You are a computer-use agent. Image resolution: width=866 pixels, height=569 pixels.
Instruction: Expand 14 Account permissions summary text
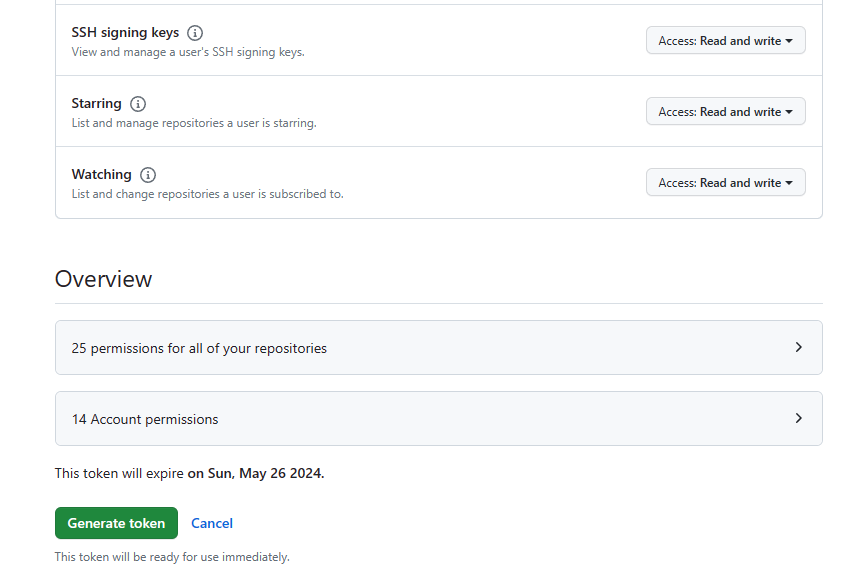(x=145, y=419)
